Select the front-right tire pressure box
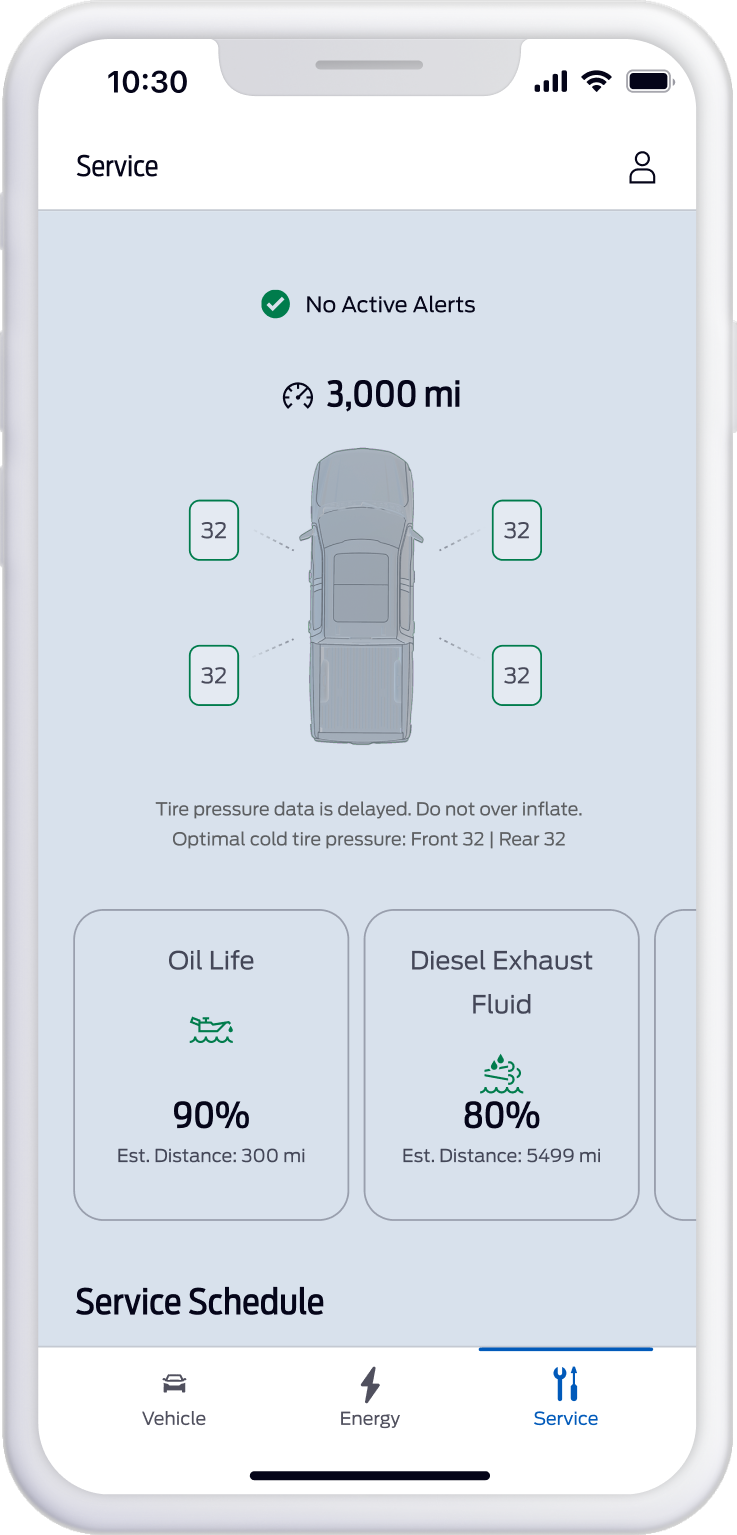The width and height of the screenshot is (737, 1535). [517, 530]
